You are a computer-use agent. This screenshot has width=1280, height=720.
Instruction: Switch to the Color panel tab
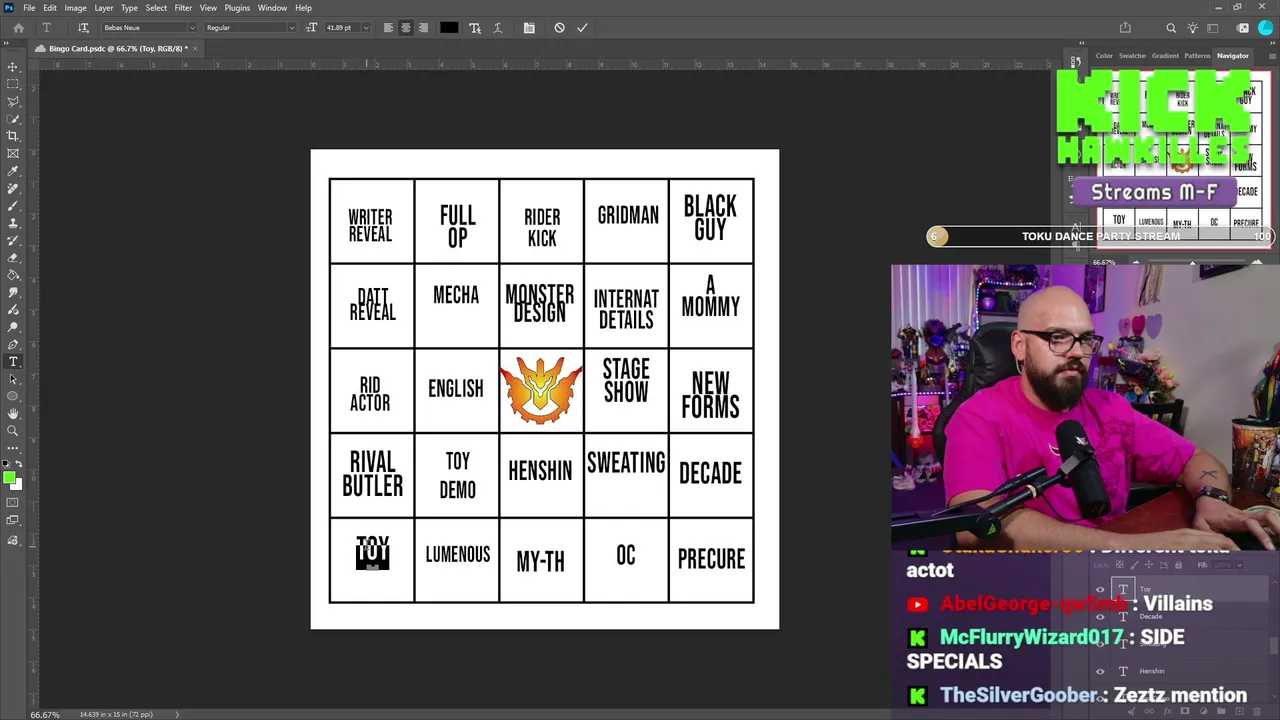pos(1104,56)
